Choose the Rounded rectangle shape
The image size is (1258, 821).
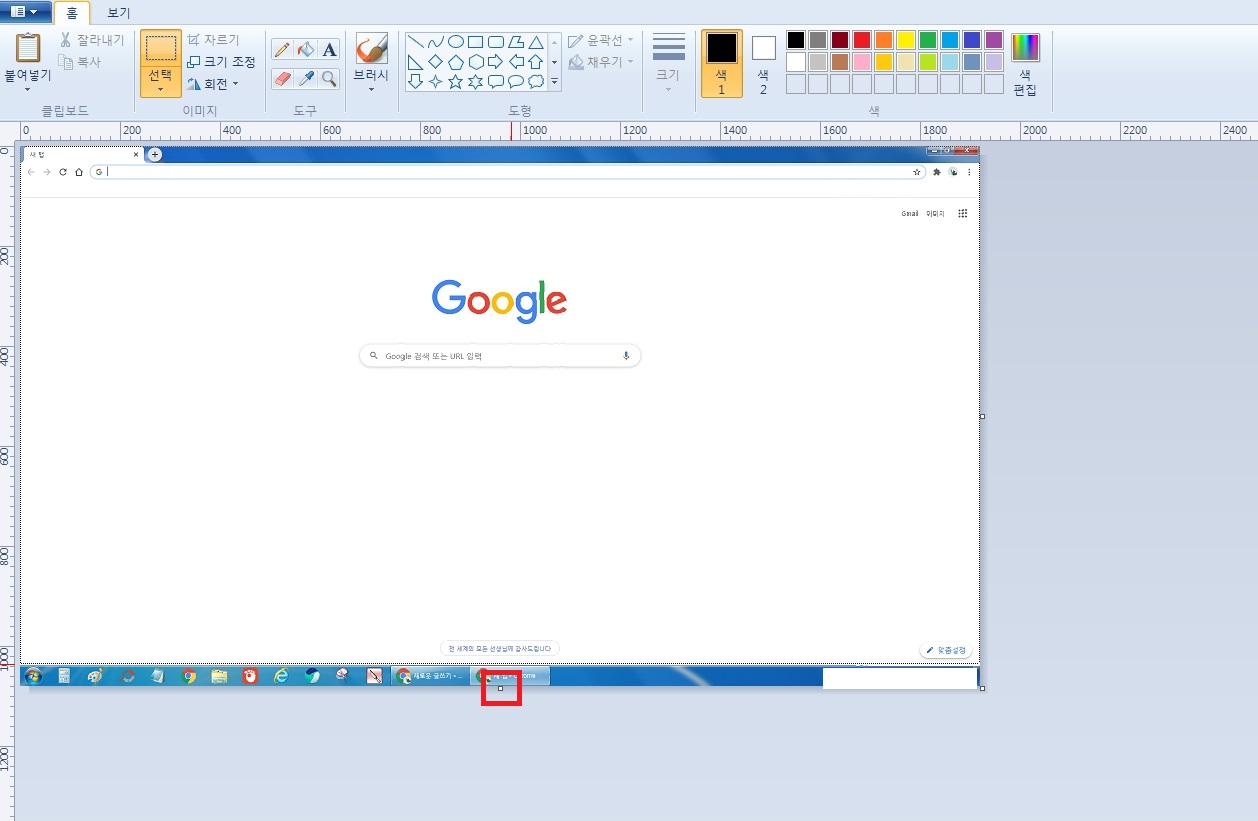[x=496, y=42]
